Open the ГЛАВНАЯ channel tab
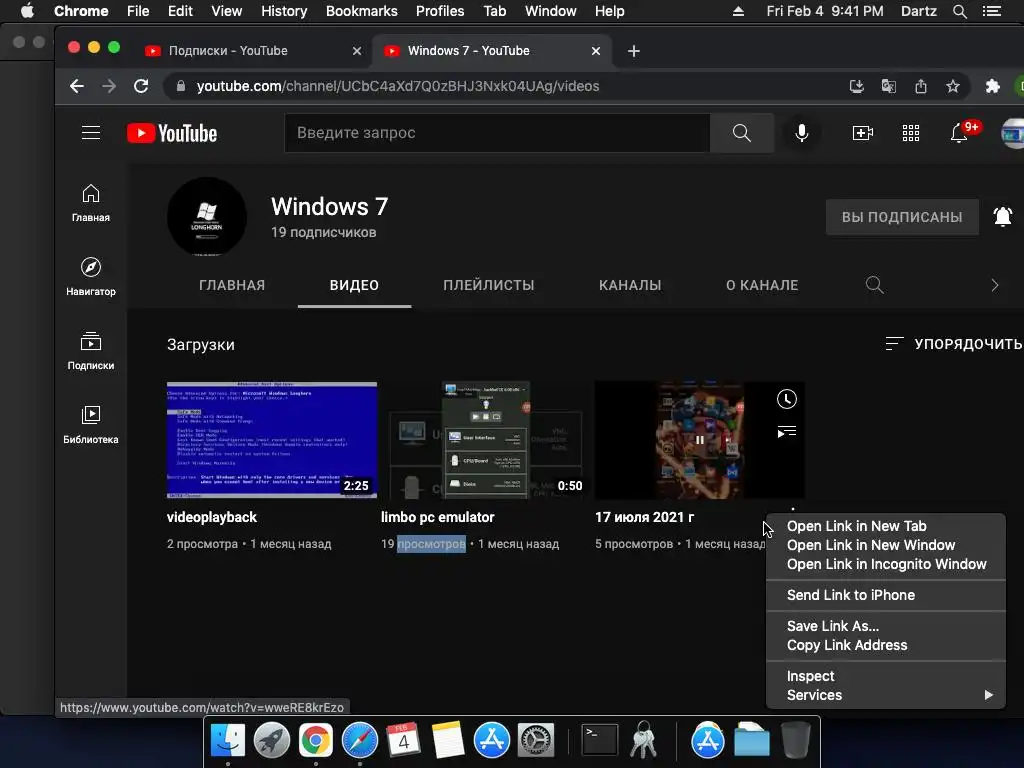This screenshot has width=1024, height=768. click(x=232, y=285)
